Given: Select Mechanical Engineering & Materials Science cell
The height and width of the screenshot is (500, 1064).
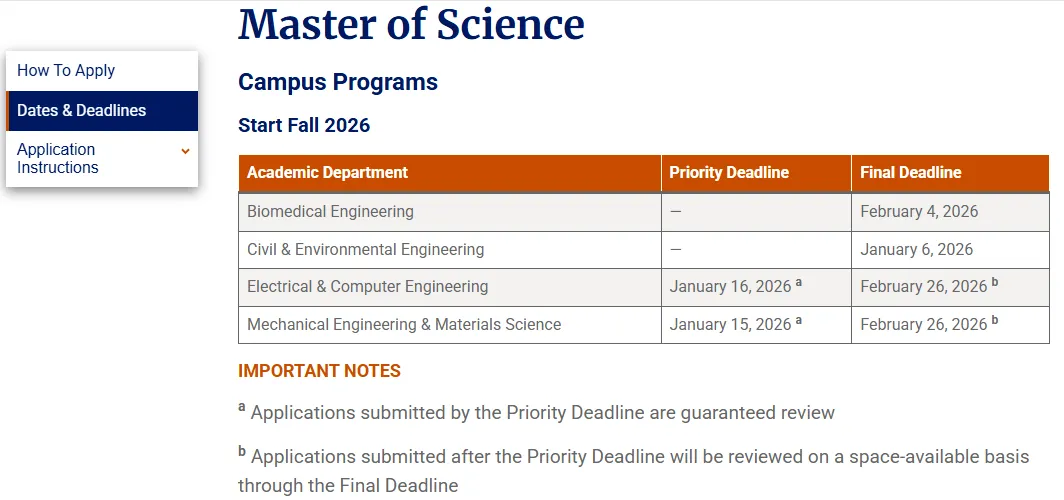Looking at the screenshot, I should (x=404, y=325).
